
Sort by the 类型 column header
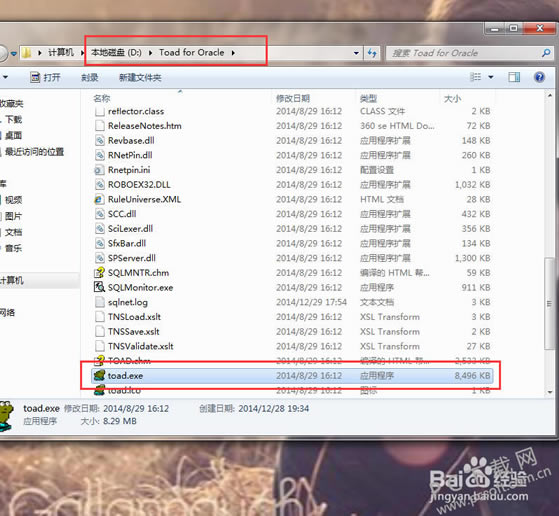368,98
